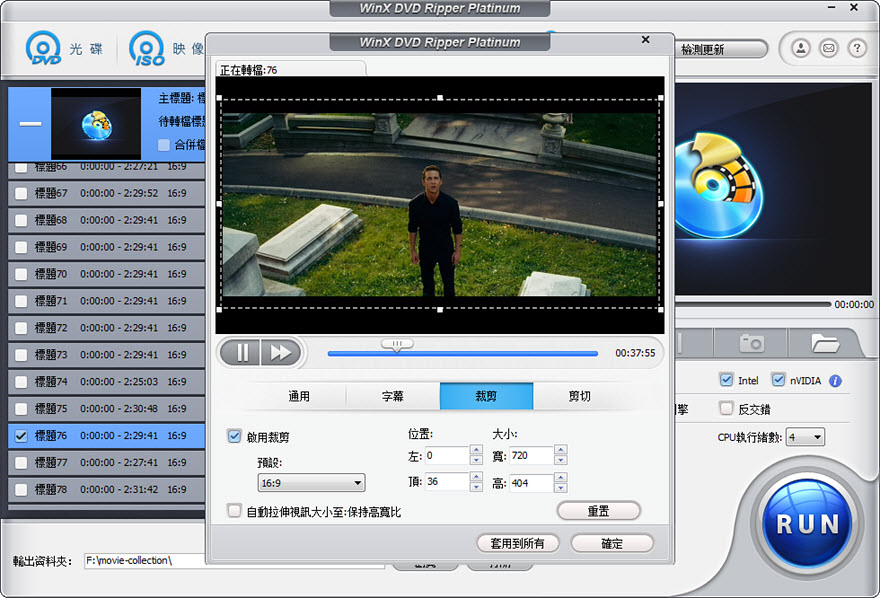Click the right-middle crop handle
880x598 pixels.
pyautogui.click(x=661, y=204)
